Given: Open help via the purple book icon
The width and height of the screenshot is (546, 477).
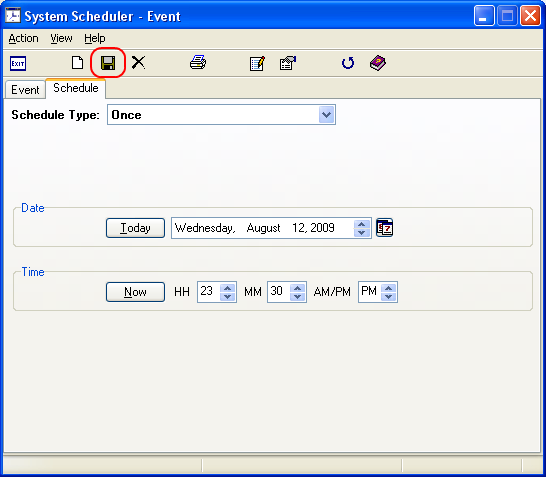Looking at the screenshot, I should [378, 63].
